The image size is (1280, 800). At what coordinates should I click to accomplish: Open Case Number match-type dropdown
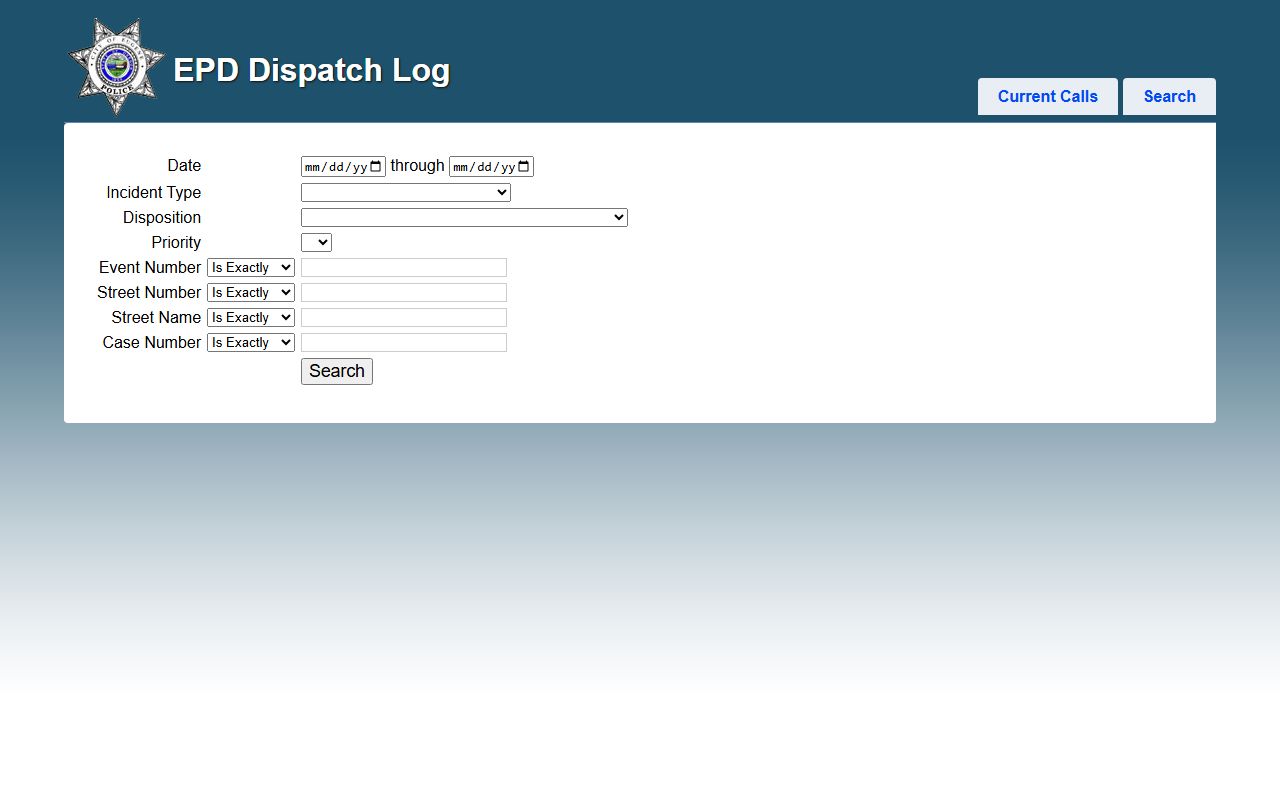click(x=251, y=342)
